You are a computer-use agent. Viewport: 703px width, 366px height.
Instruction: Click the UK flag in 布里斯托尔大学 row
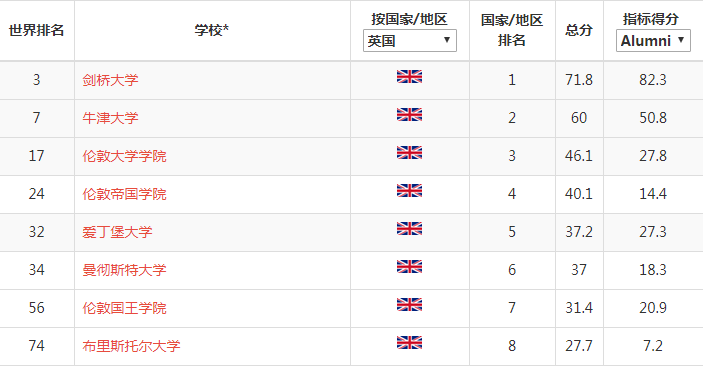point(409,343)
